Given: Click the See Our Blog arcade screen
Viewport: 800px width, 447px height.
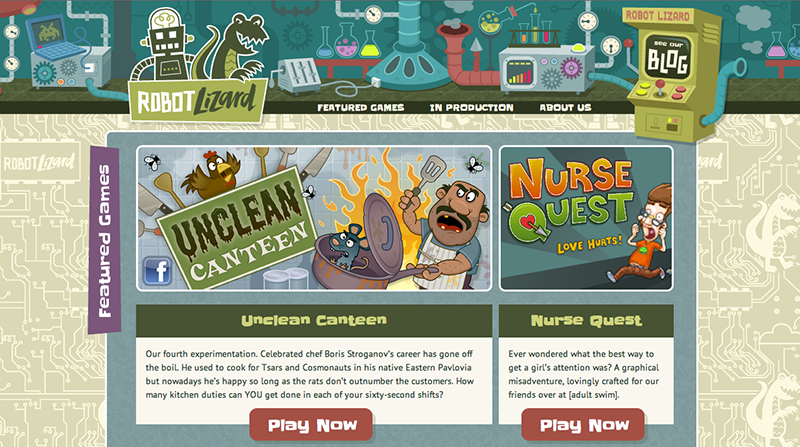Looking at the screenshot, I should (x=668, y=58).
